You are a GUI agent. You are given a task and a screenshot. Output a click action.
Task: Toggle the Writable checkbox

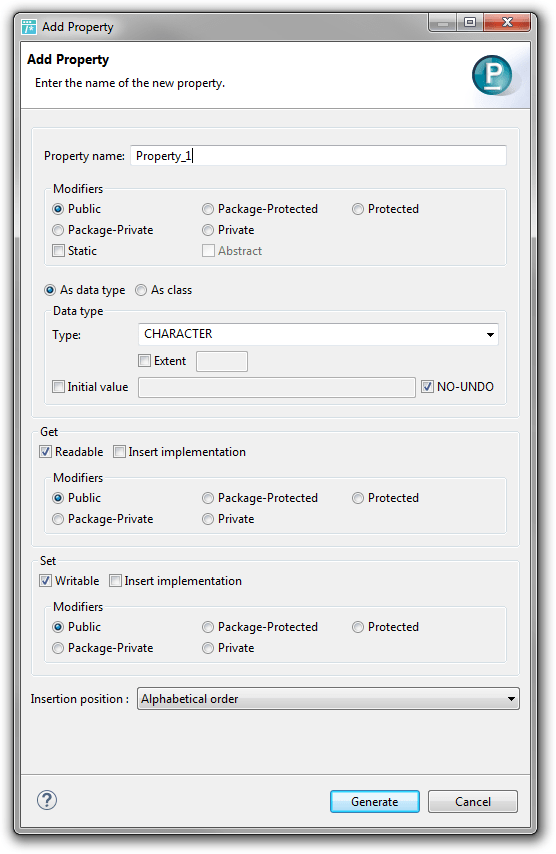(x=46, y=581)
